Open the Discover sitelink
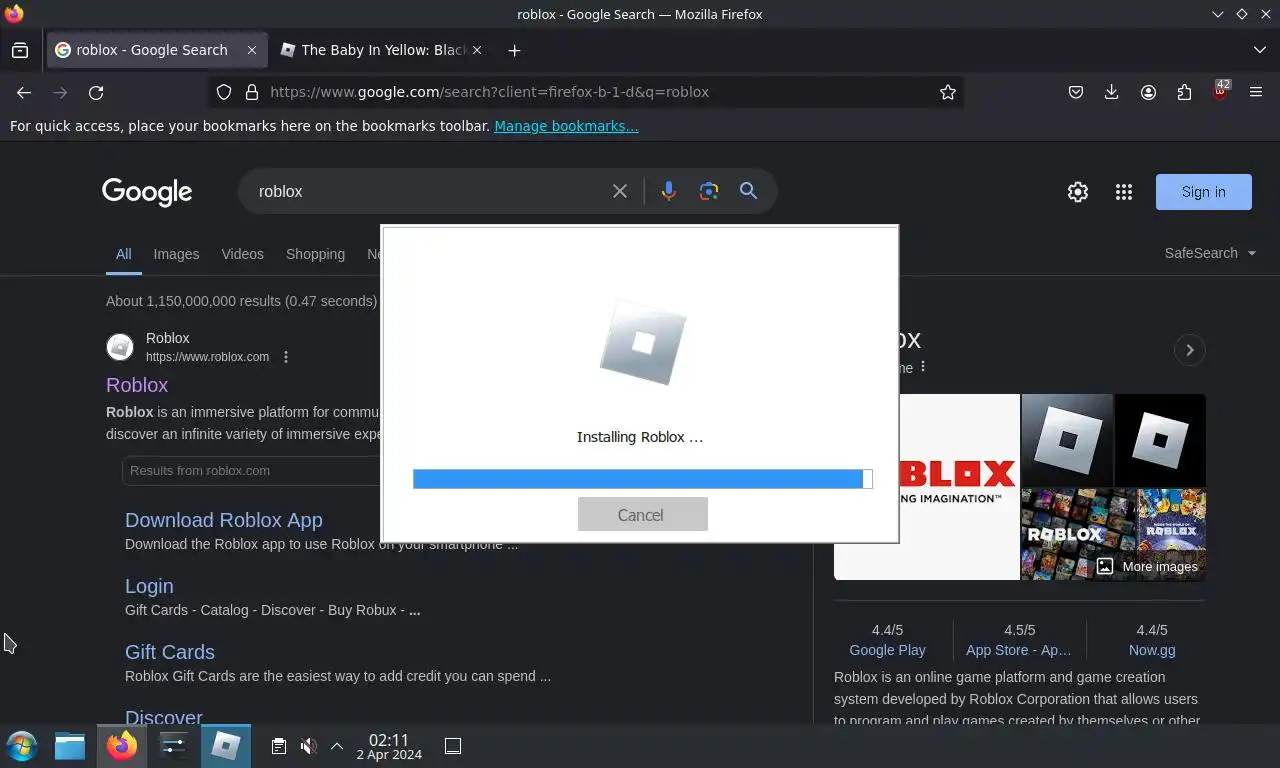Image resolution: width=1280 pixels, height=768 pixels. (x=163, y=717)
